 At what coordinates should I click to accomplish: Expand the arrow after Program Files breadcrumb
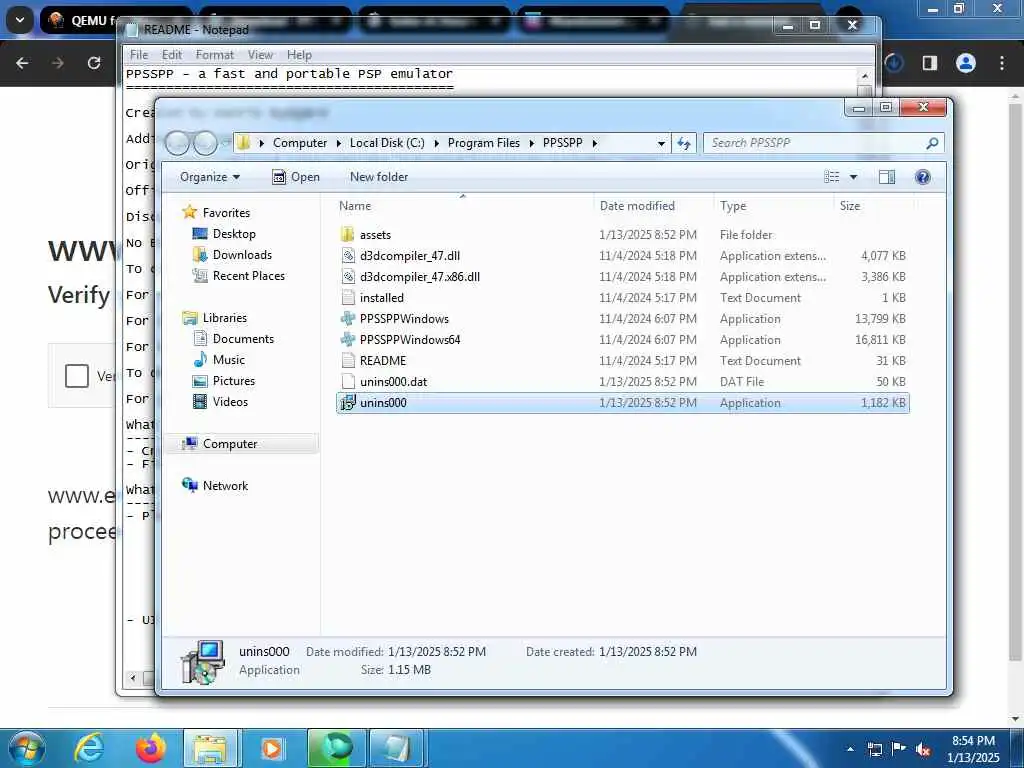(532, 143)
